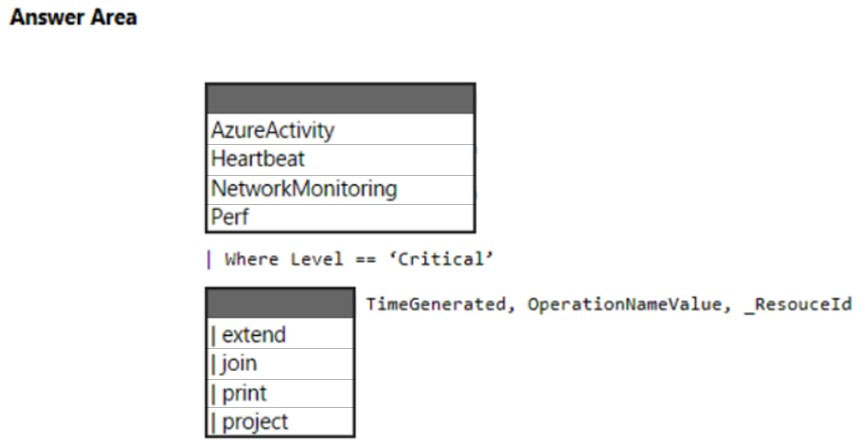Click the Answer Area heading

click(x=73, y=17)
